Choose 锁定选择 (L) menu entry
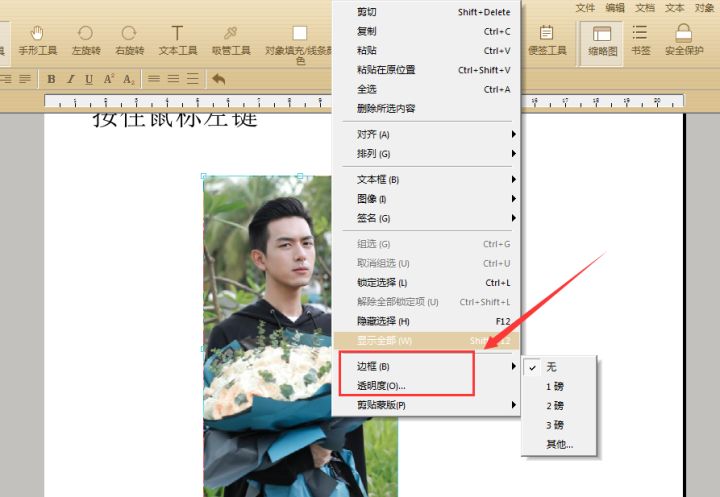 [427, 282]
